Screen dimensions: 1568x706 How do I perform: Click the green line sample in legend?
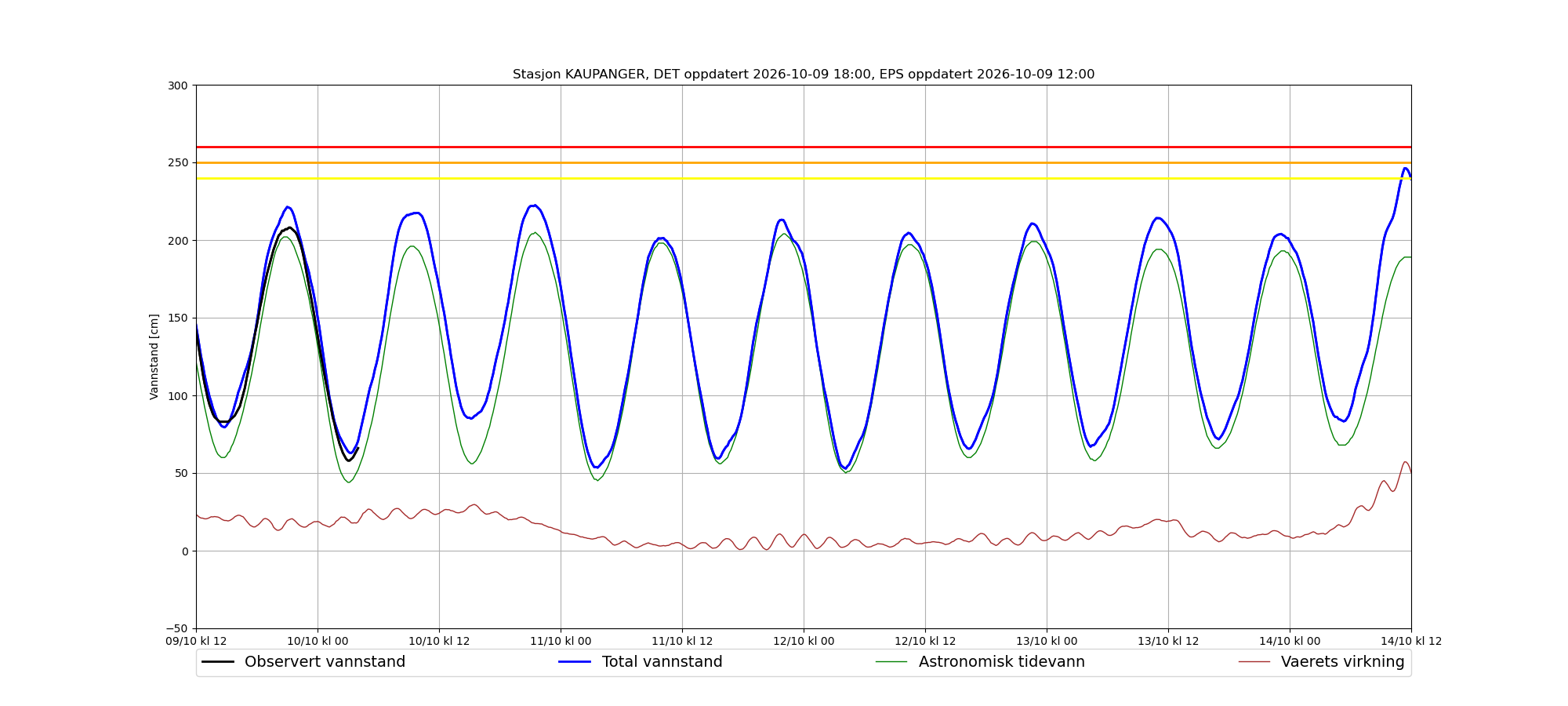pyautogui.click(x=891, y=662)
